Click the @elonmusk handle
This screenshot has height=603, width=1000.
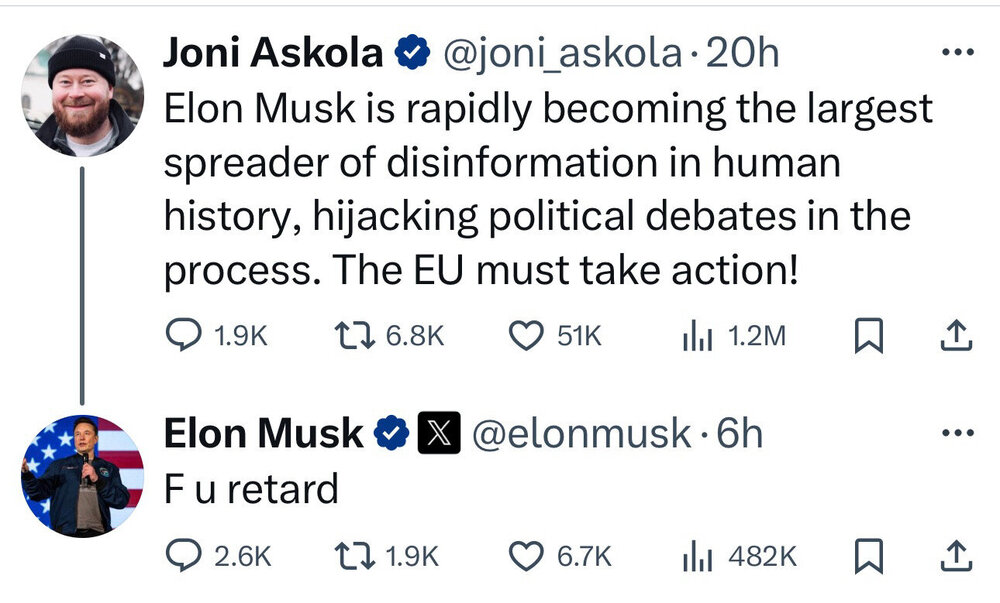click(581, 433)
